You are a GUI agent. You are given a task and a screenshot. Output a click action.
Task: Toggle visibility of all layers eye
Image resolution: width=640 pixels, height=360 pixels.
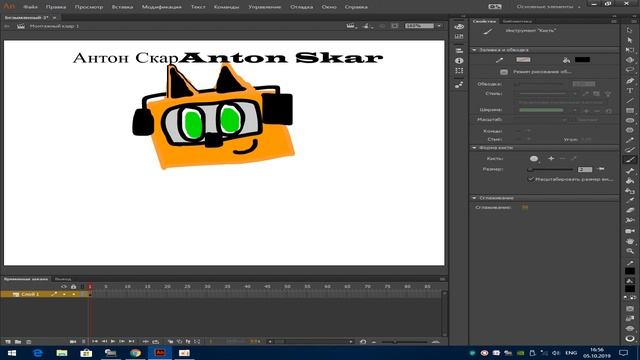pyautogui.click(x=64, y=287)
